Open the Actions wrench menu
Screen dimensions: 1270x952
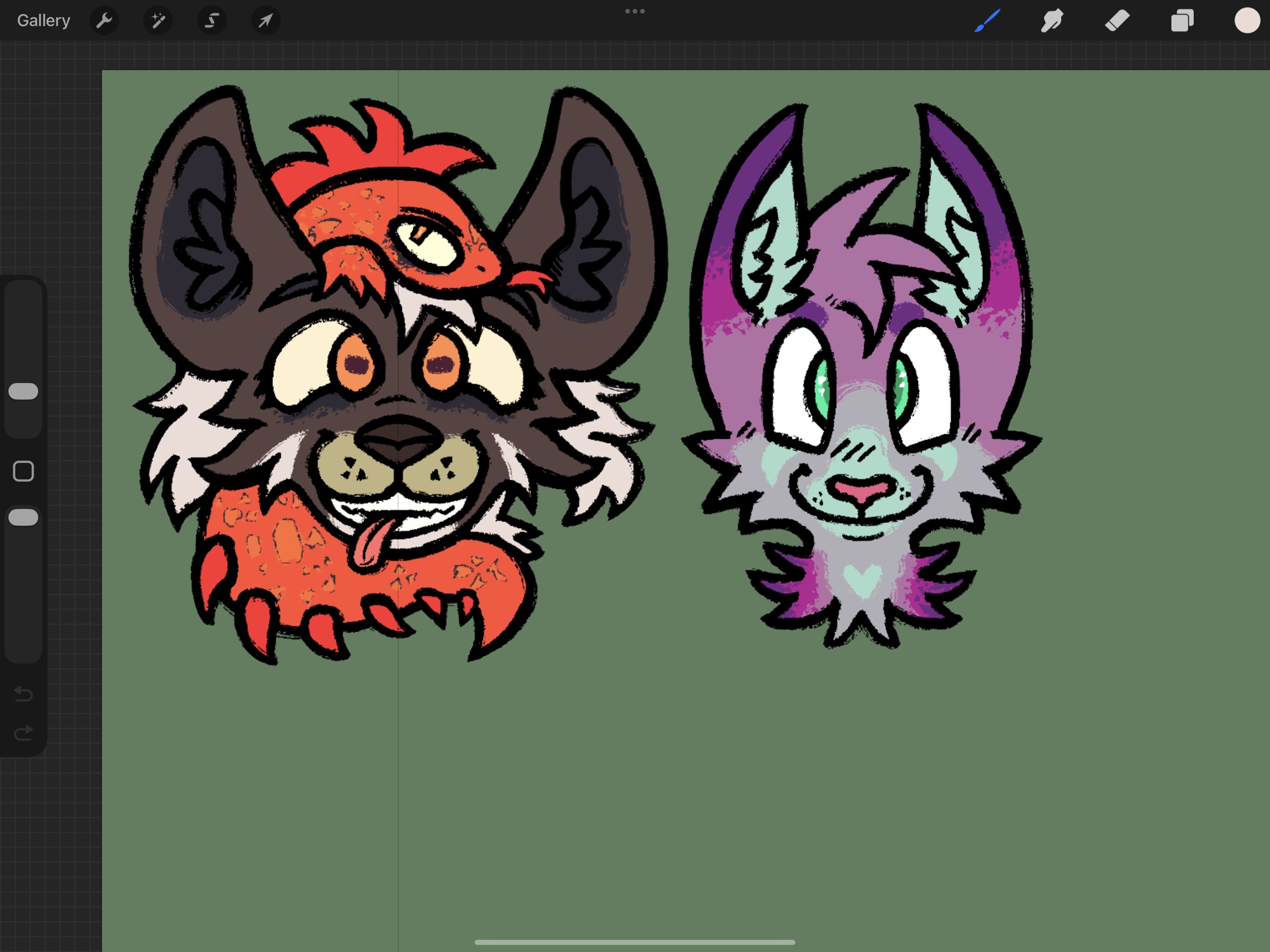coord(104,21)
